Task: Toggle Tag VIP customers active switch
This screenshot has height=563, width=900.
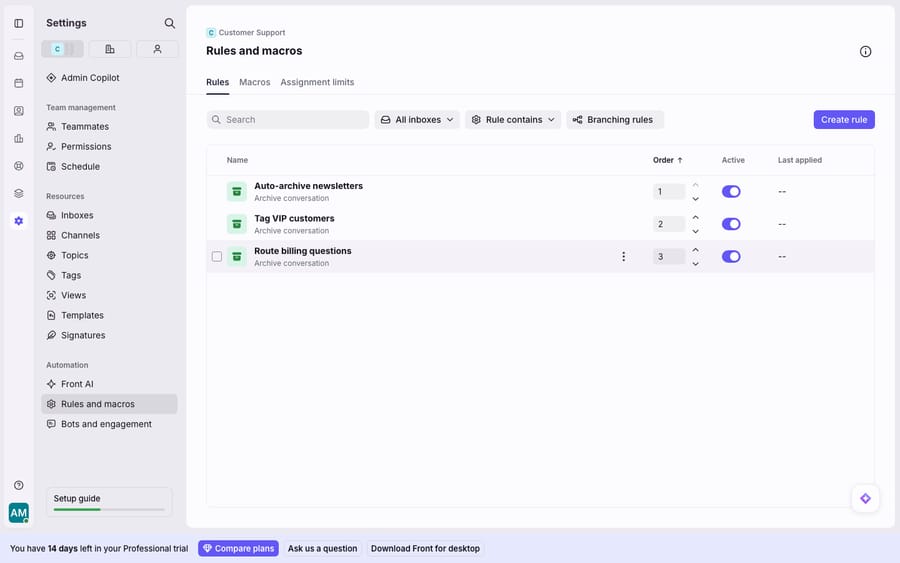Action: (x=731, y=224)
